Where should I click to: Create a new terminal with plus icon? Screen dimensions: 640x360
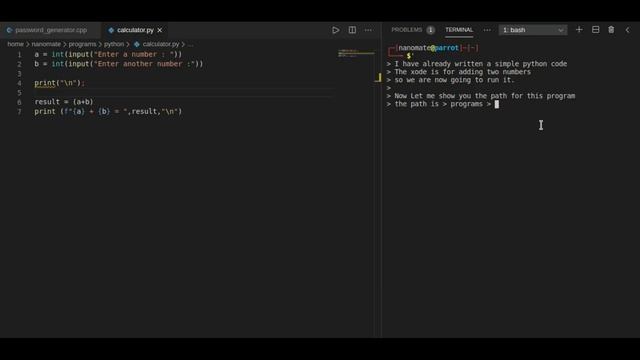tap(579, 30)
